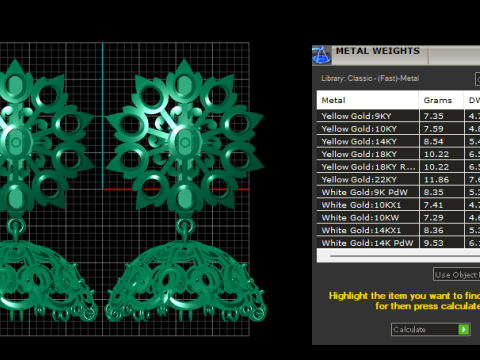This screenshot has width=480, height=360.
Task: Select the White Gold:14KX1 row
Action: [x=398, y=230]
